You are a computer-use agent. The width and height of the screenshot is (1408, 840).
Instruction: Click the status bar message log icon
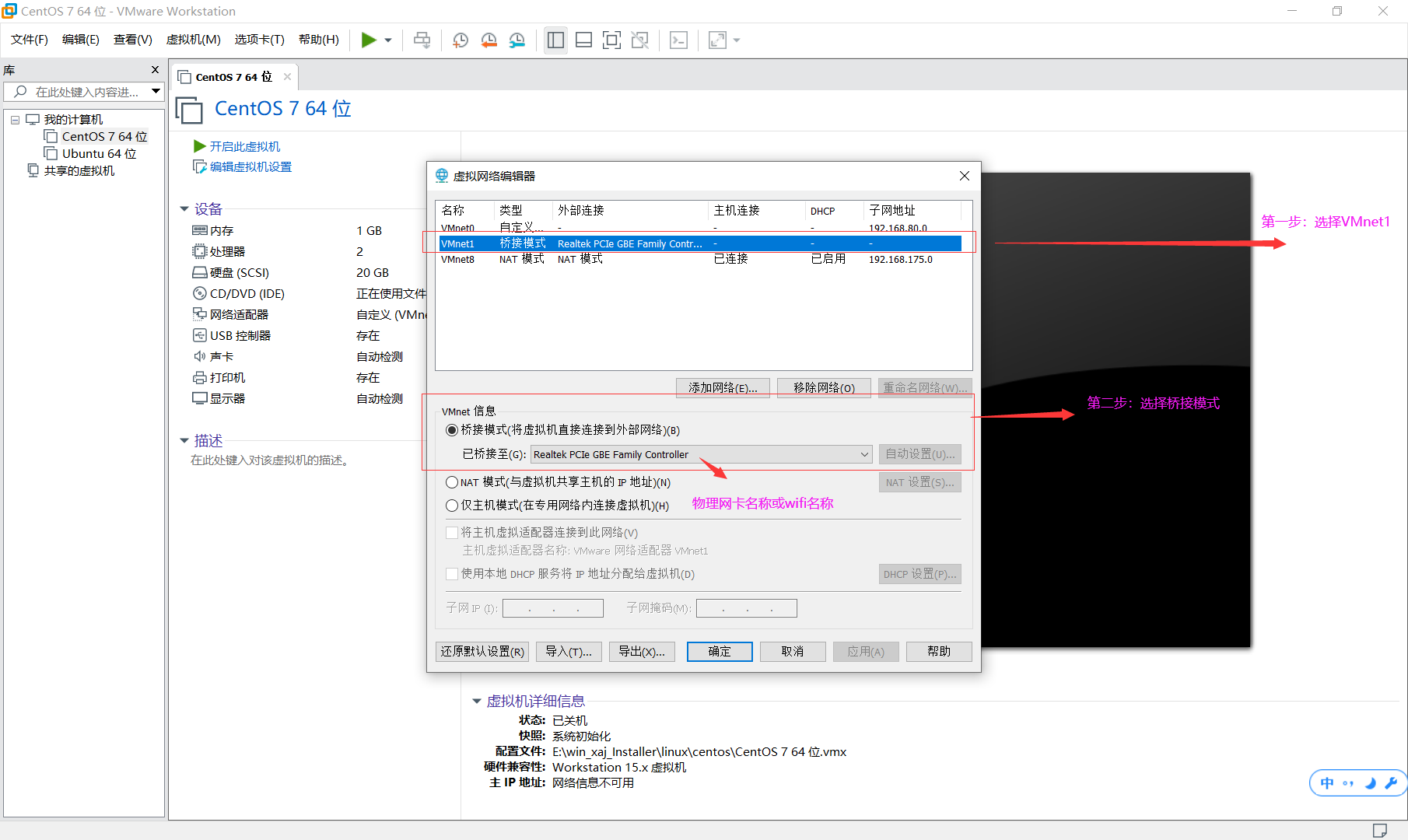(1380, 831)
